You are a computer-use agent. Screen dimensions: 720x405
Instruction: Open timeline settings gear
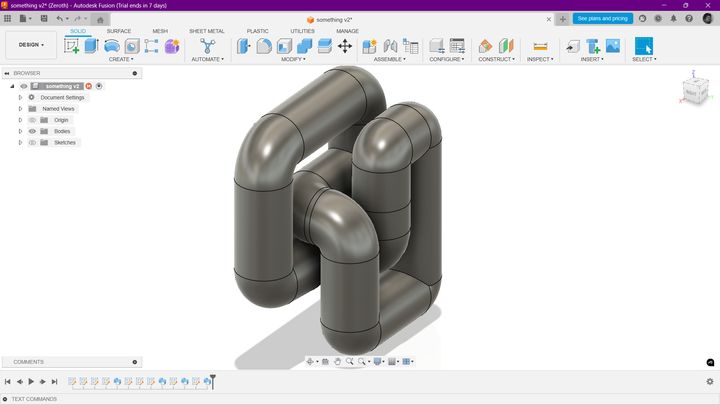710,381
